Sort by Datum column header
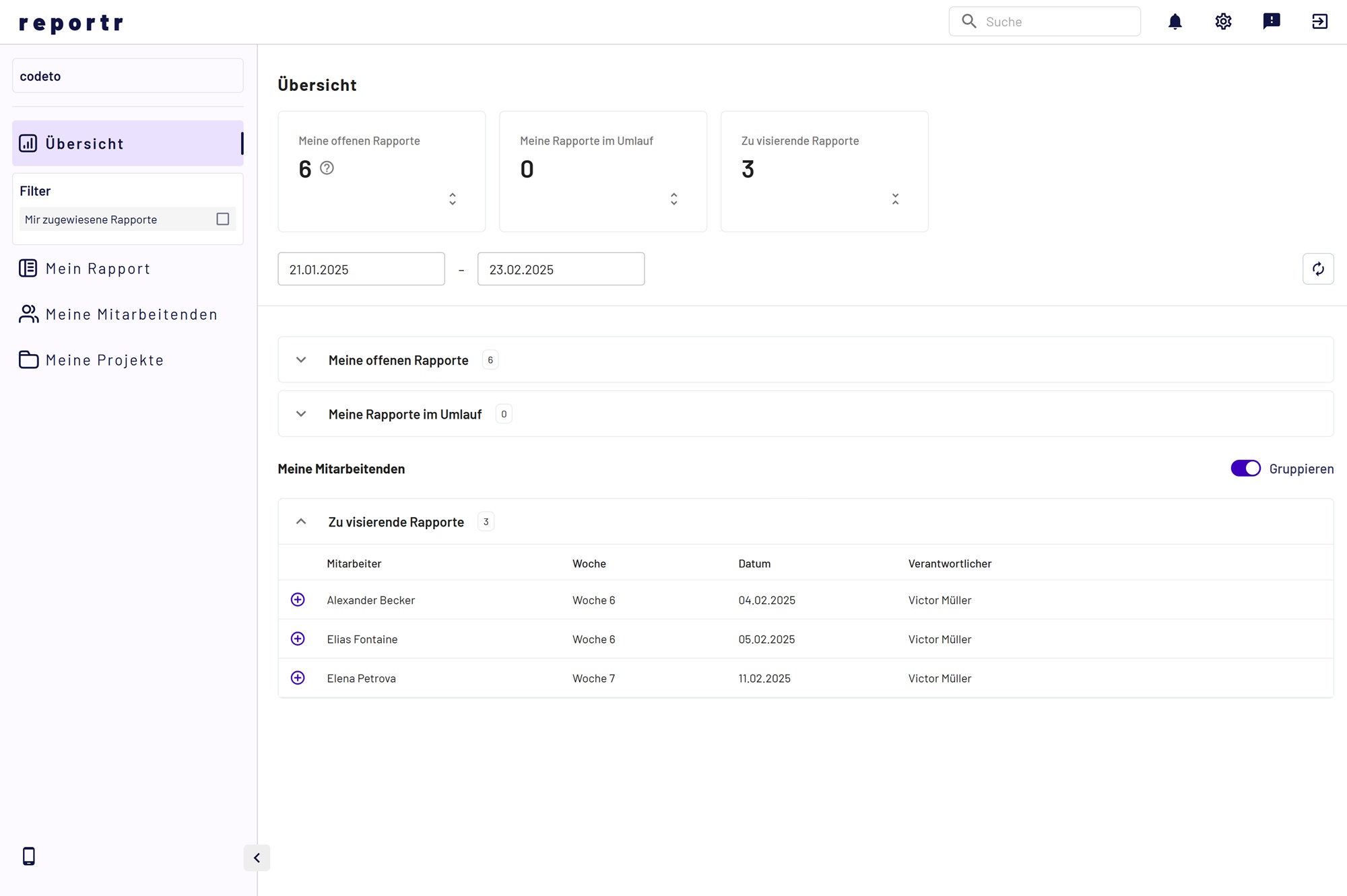The image size is (1347, 896). [x=754, y=563]
